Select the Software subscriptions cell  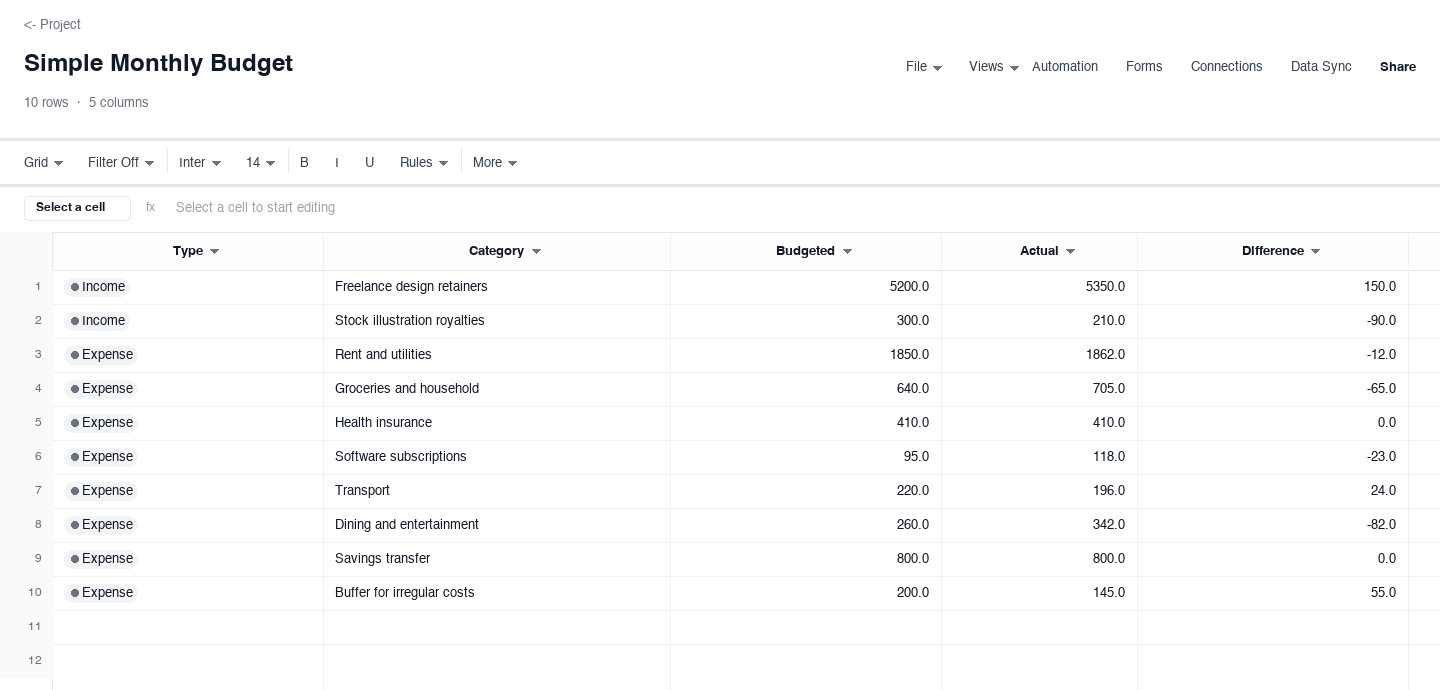click(x=497, y=457)
